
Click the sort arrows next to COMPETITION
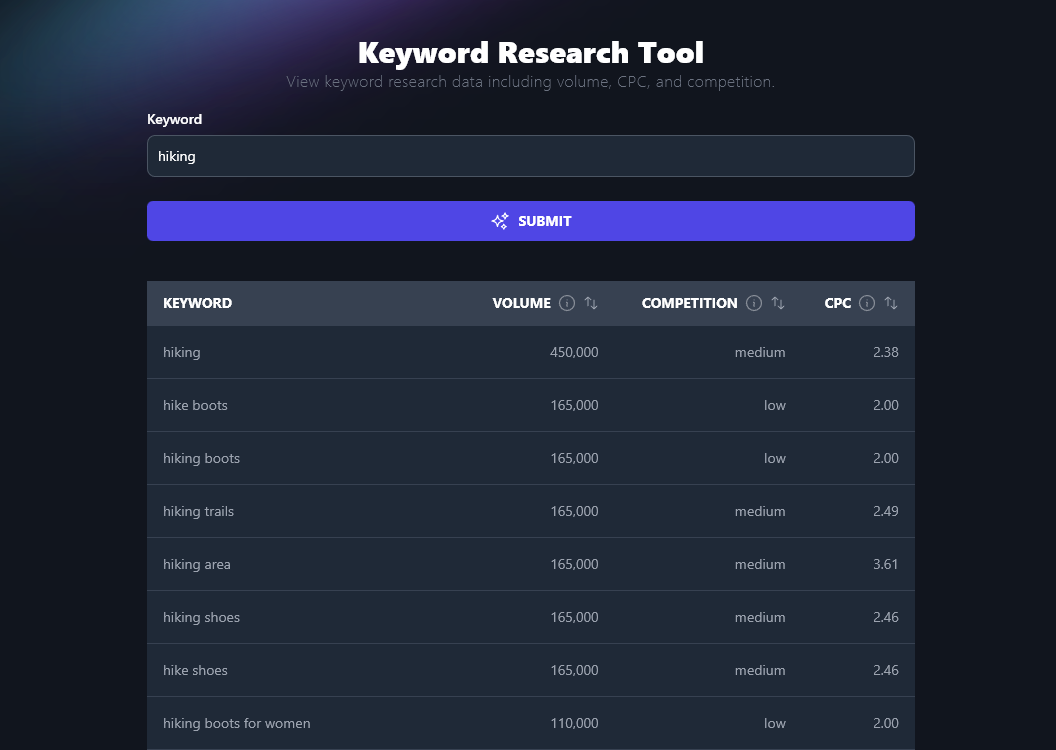tap(777, 303)
